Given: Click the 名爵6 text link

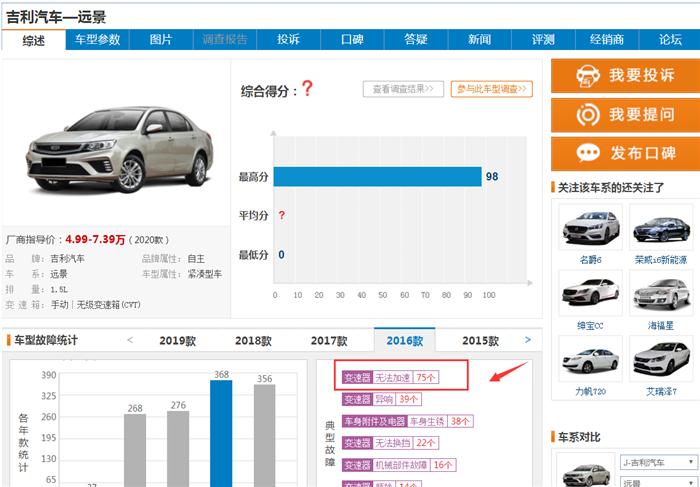Looking at the screenshot, I should (590, 260).
